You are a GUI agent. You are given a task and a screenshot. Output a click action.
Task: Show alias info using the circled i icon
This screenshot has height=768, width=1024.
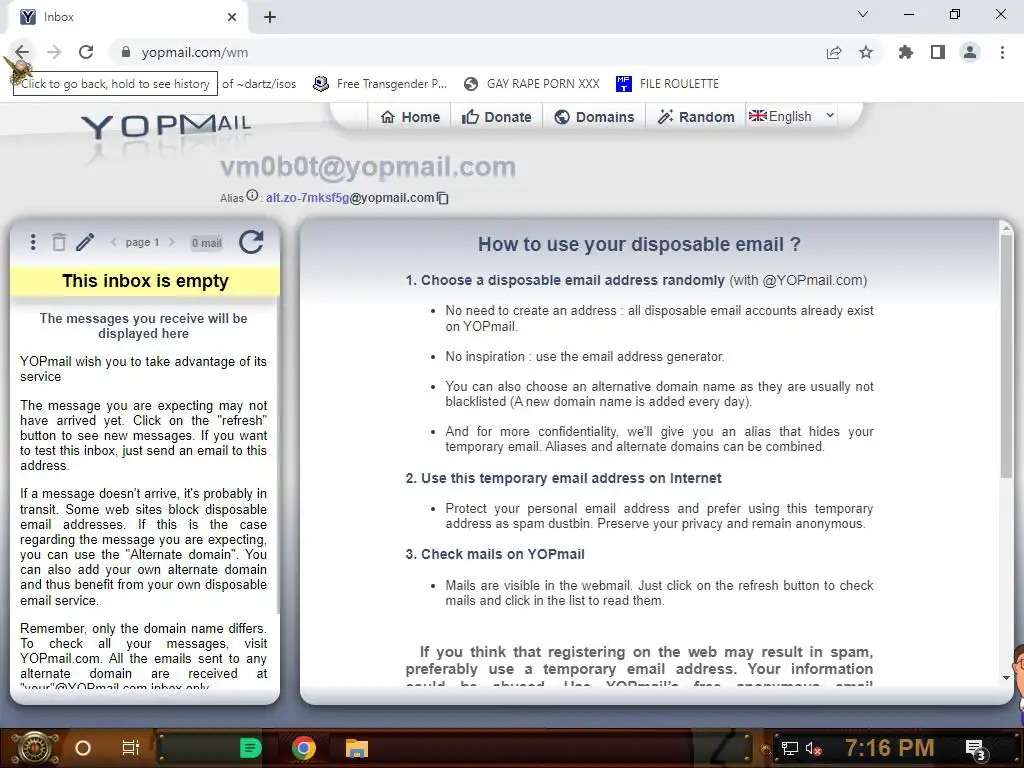click(x=252, y=195)
